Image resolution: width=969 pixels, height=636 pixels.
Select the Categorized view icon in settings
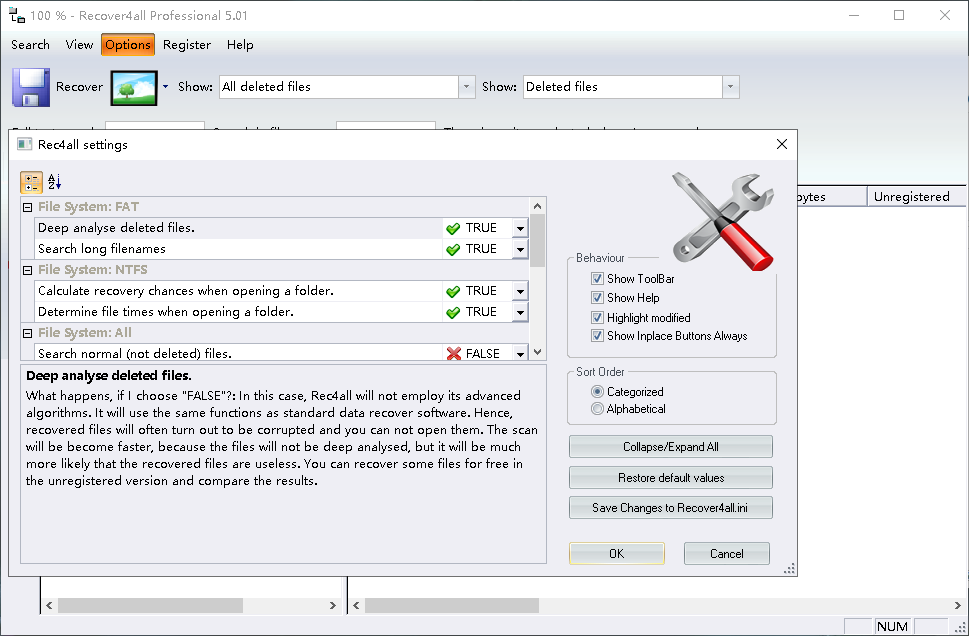point(32,182)
